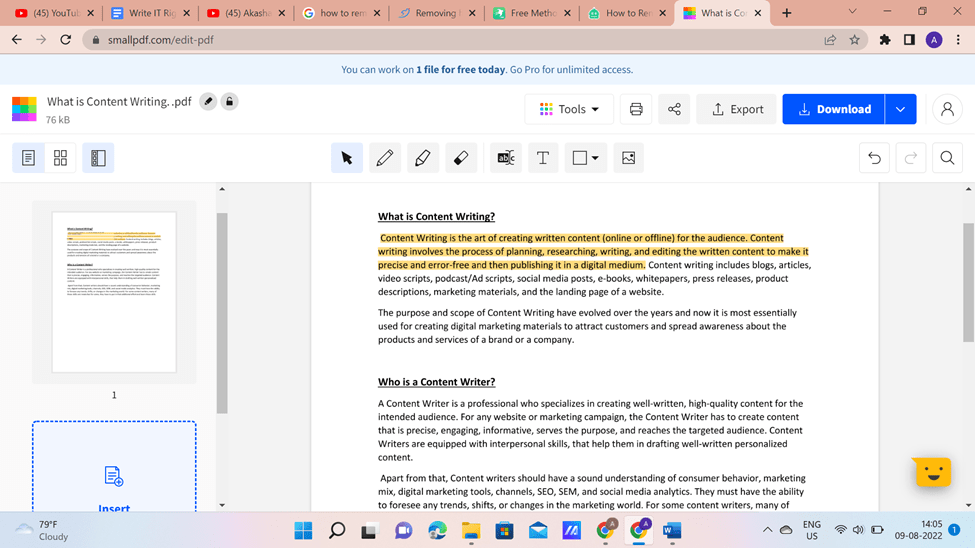975x548 pixels.
Task: Bookmark this page with star
Action: tap(854, 40)
